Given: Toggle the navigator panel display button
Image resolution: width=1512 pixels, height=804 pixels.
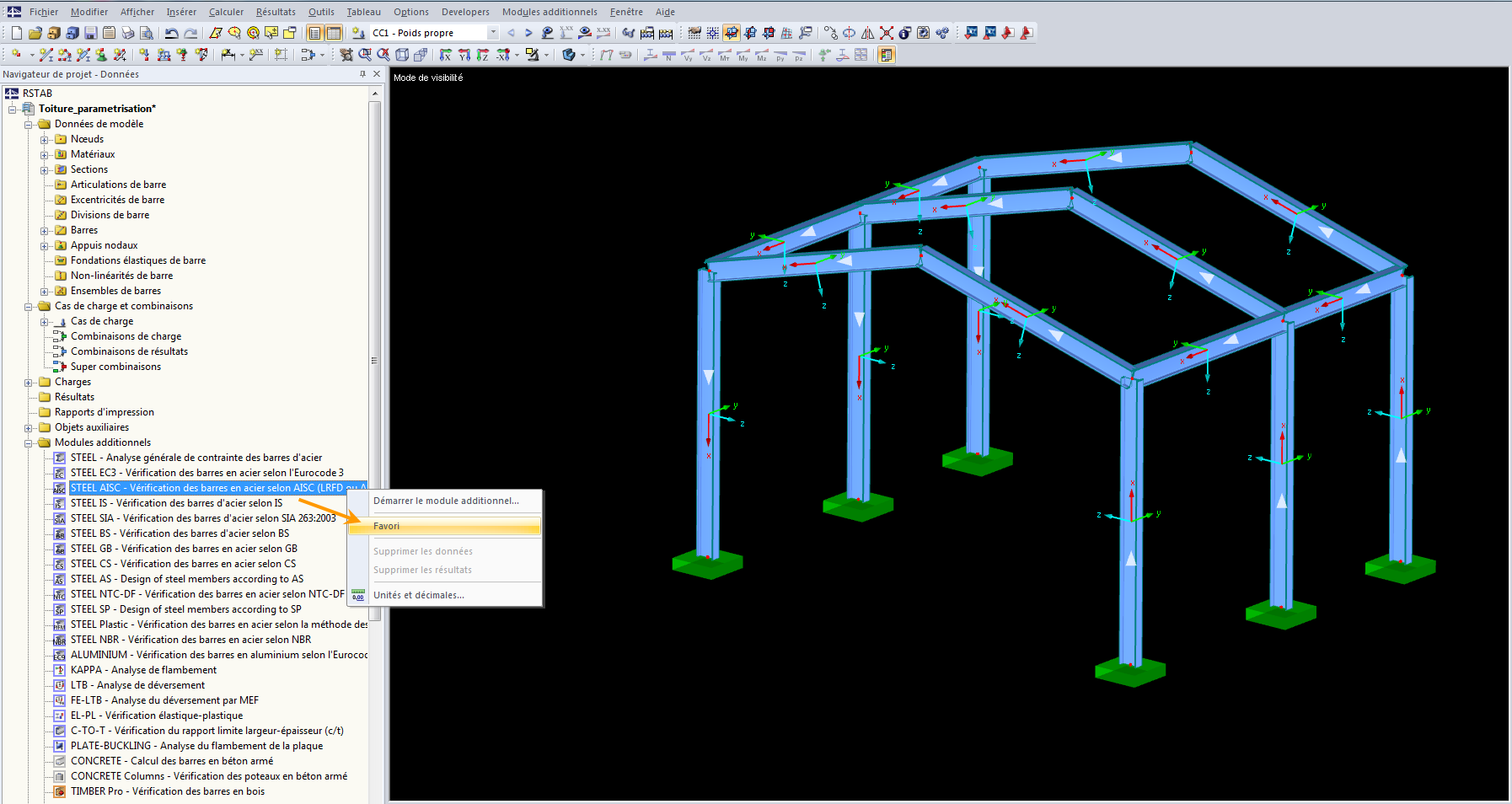Looking at the screenshot, I should [x=314, y=33].
